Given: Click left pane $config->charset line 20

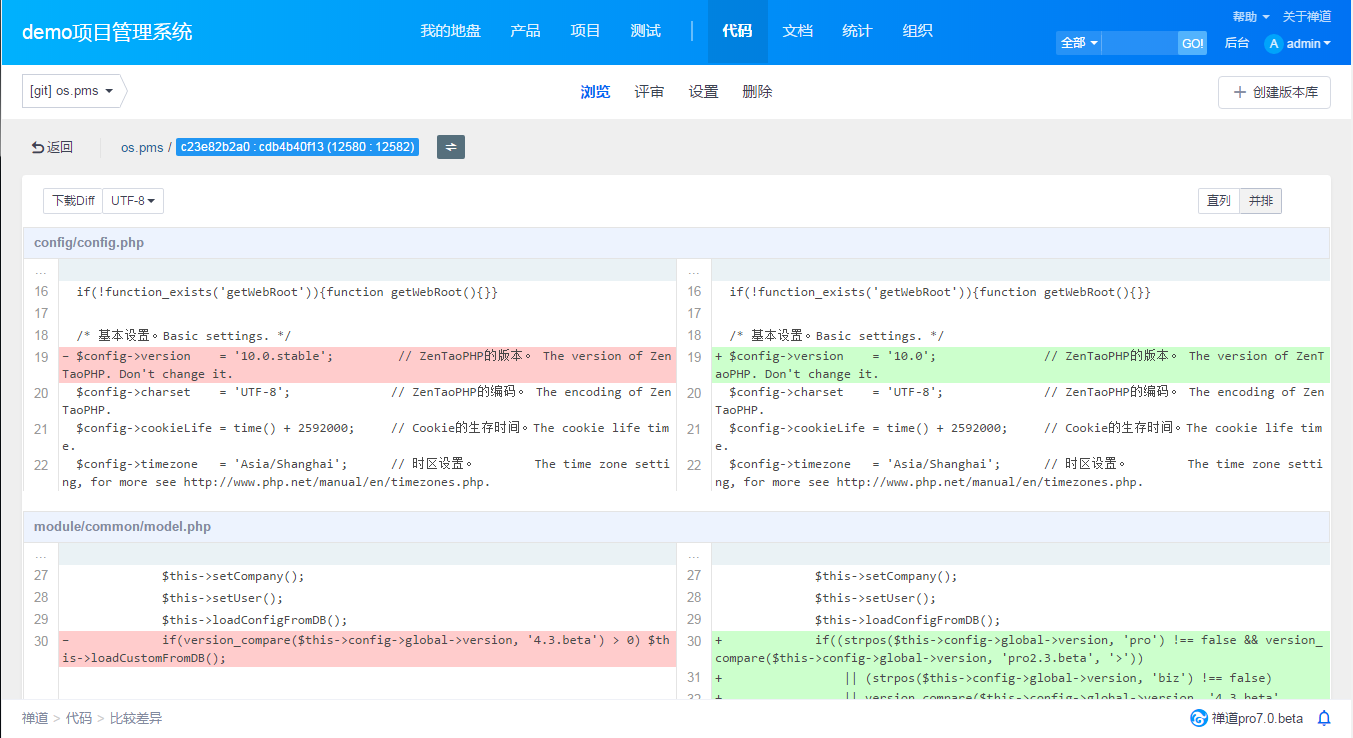Looking at the screenshot, I should pos(367,401).
